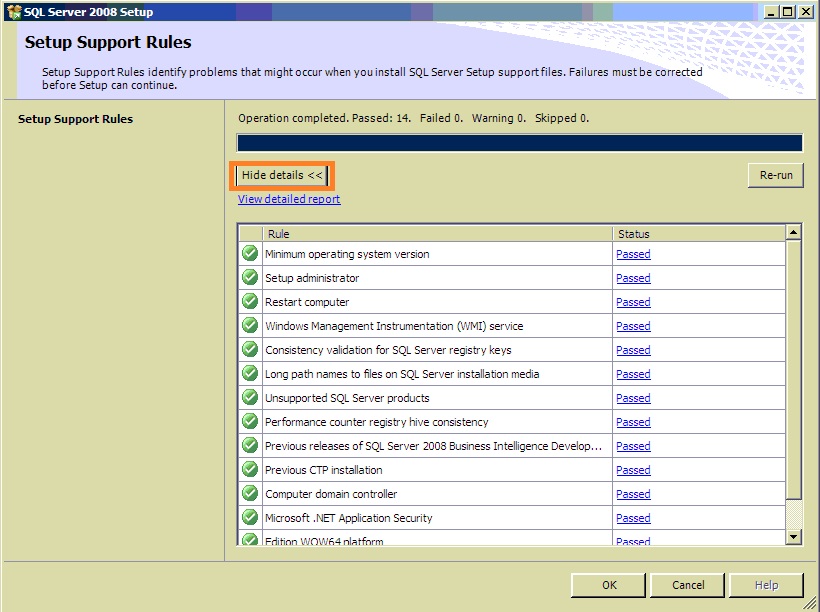Click check icon for Microsoft .NET Application Security

[x=250, y=518]
